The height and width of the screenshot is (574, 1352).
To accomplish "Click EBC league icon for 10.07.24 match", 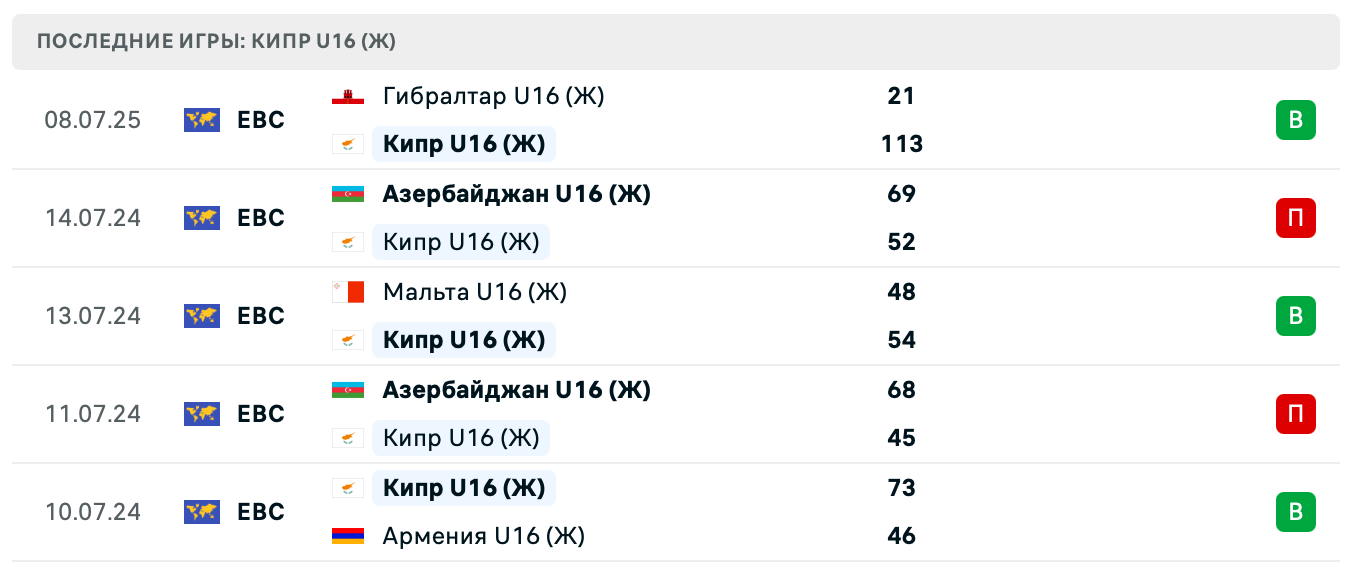I will [202, 512].
